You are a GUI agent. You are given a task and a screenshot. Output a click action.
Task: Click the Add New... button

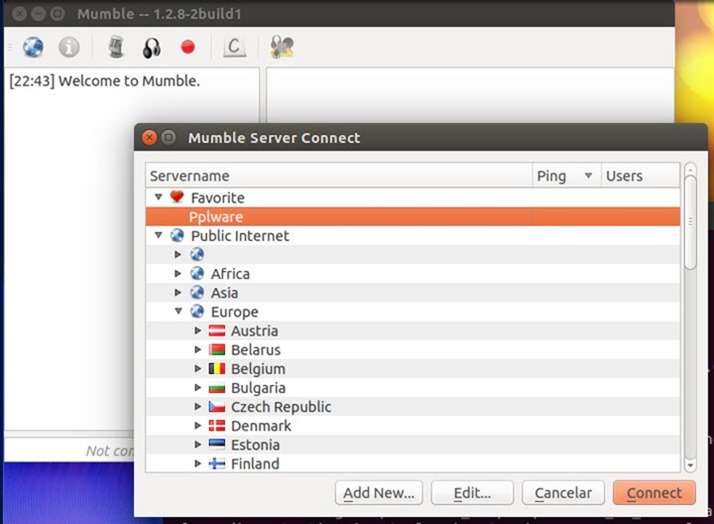tap(379, 493)
